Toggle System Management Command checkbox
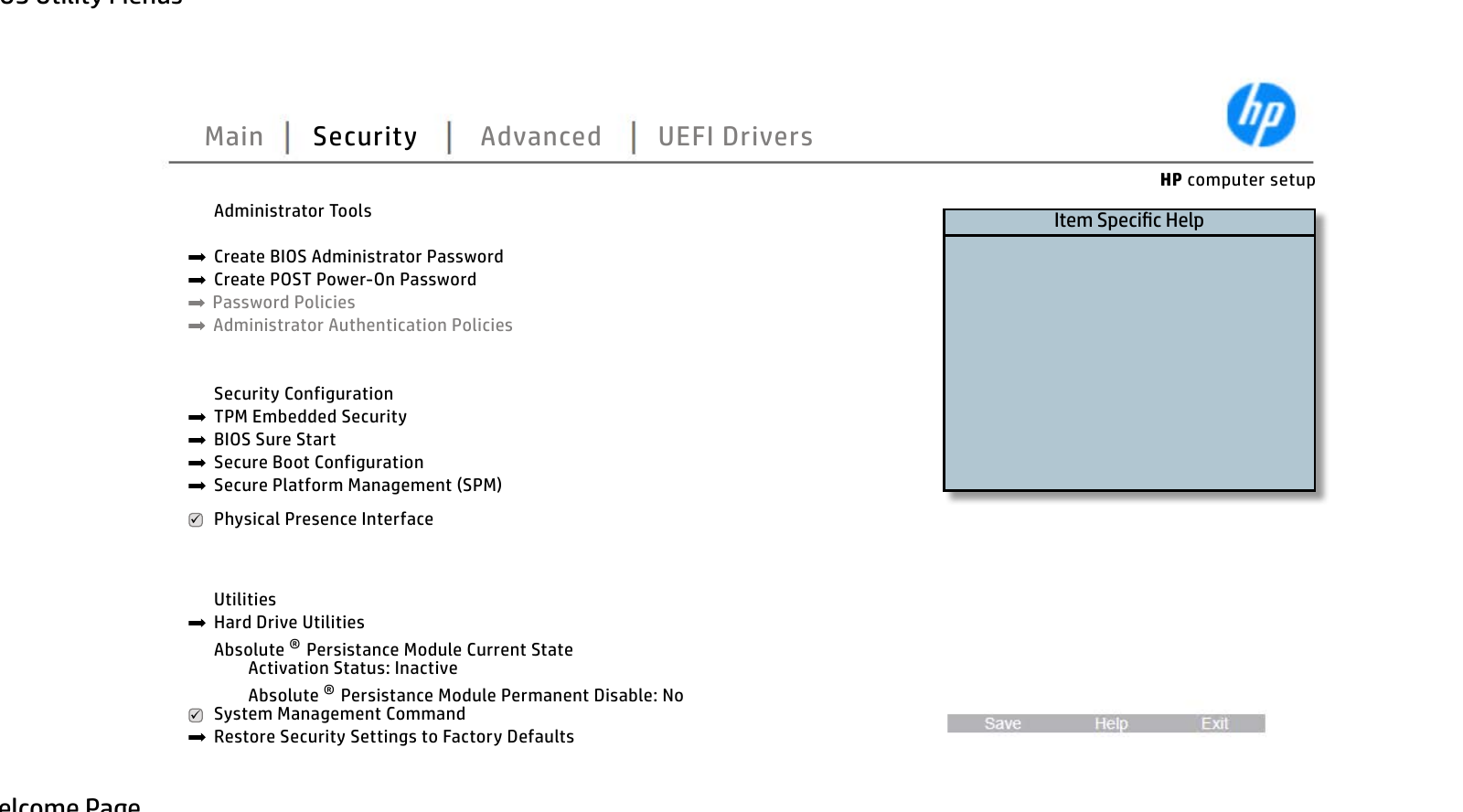Viewport: 1463px width, 812px height. (196, 715)
